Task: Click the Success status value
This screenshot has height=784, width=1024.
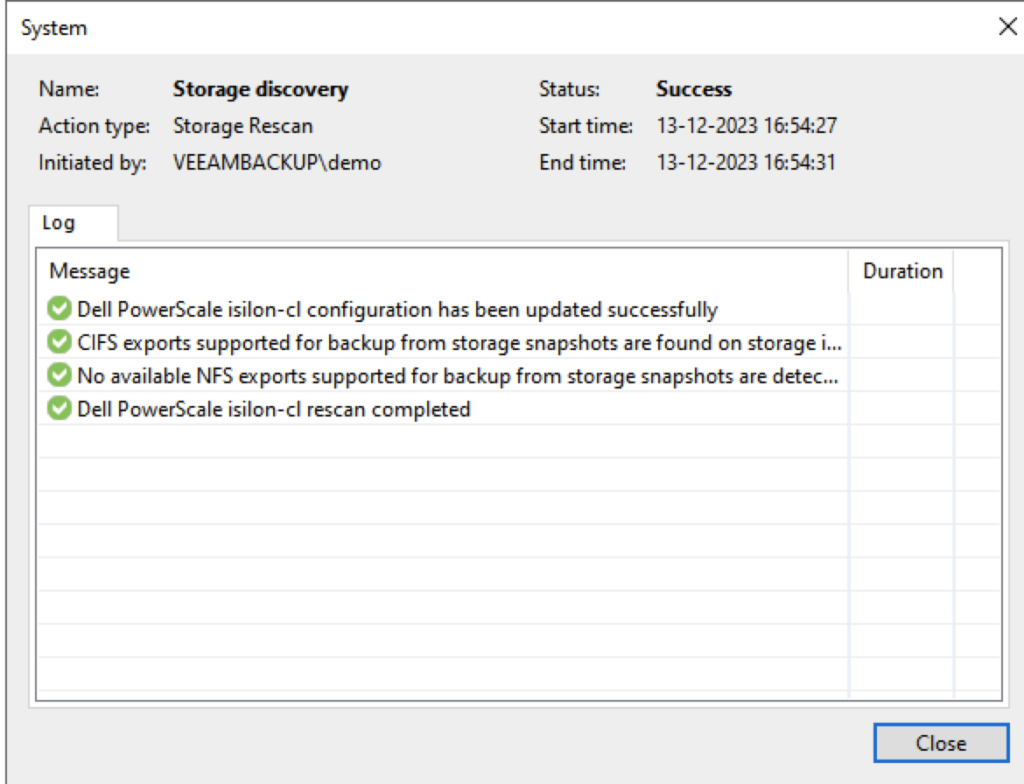Action: coord(693,89)
